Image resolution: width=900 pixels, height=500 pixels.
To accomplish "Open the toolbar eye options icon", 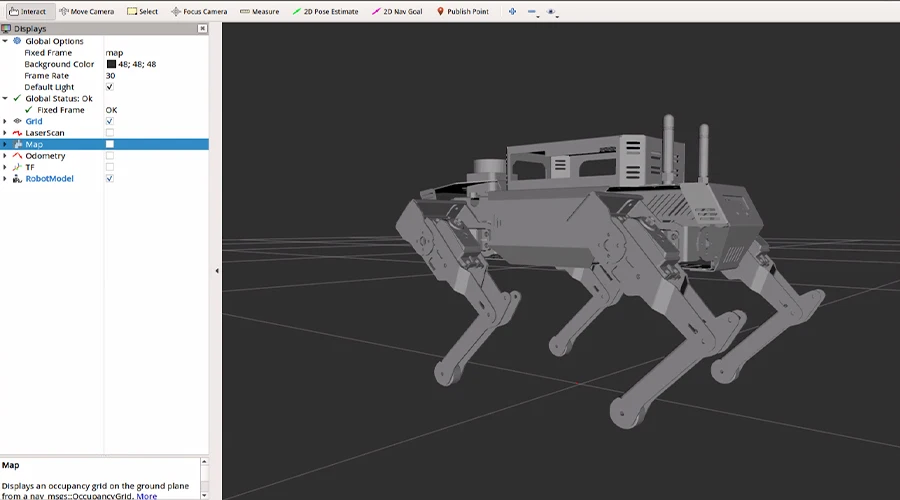I will click(x=552, y=11).
